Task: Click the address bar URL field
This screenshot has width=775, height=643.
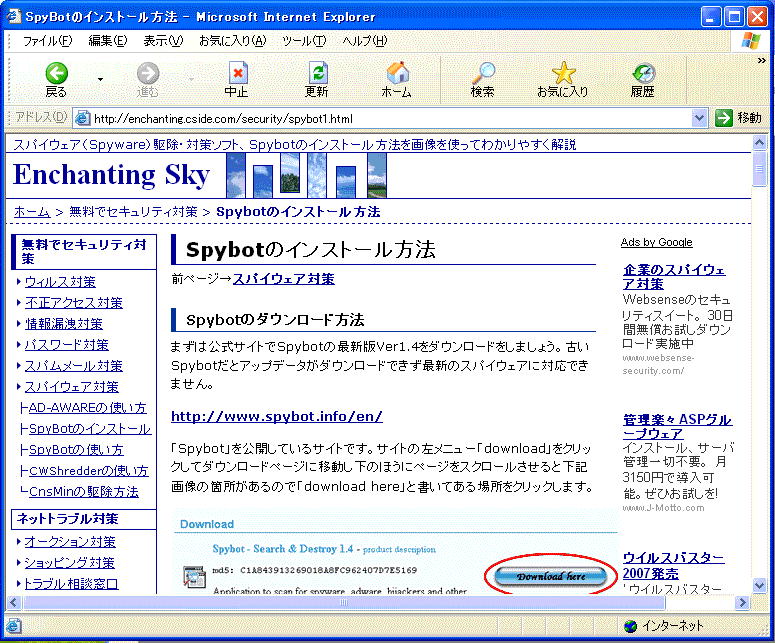Action: [x=392, y=119]
